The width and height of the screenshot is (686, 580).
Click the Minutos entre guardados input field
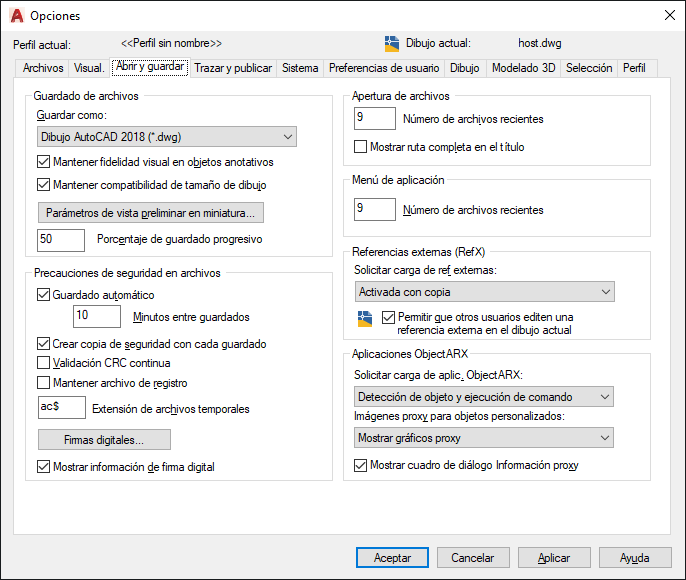pos(97,317)
